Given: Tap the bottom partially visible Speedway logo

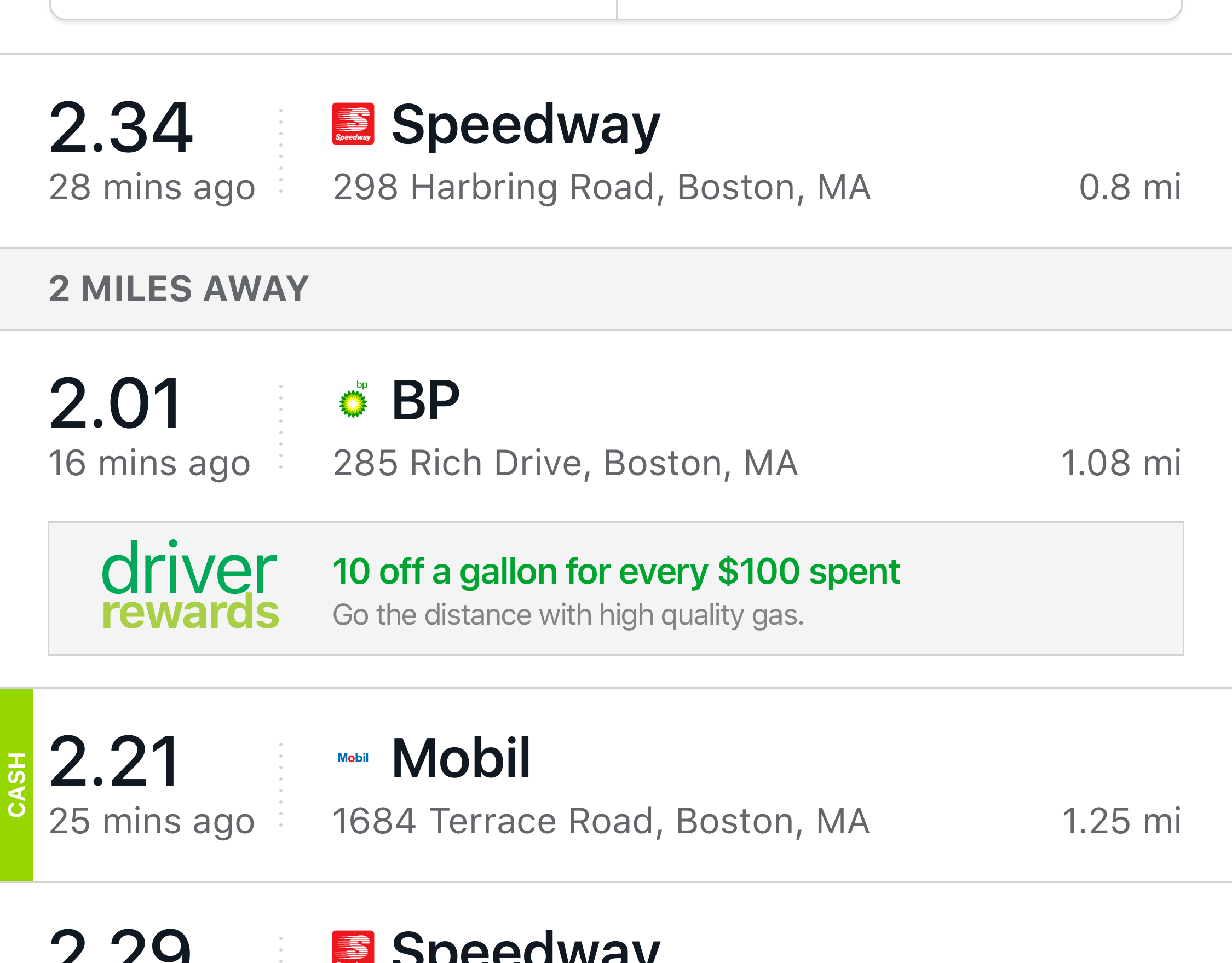Looking at the screenshot, I should point(353,947).
